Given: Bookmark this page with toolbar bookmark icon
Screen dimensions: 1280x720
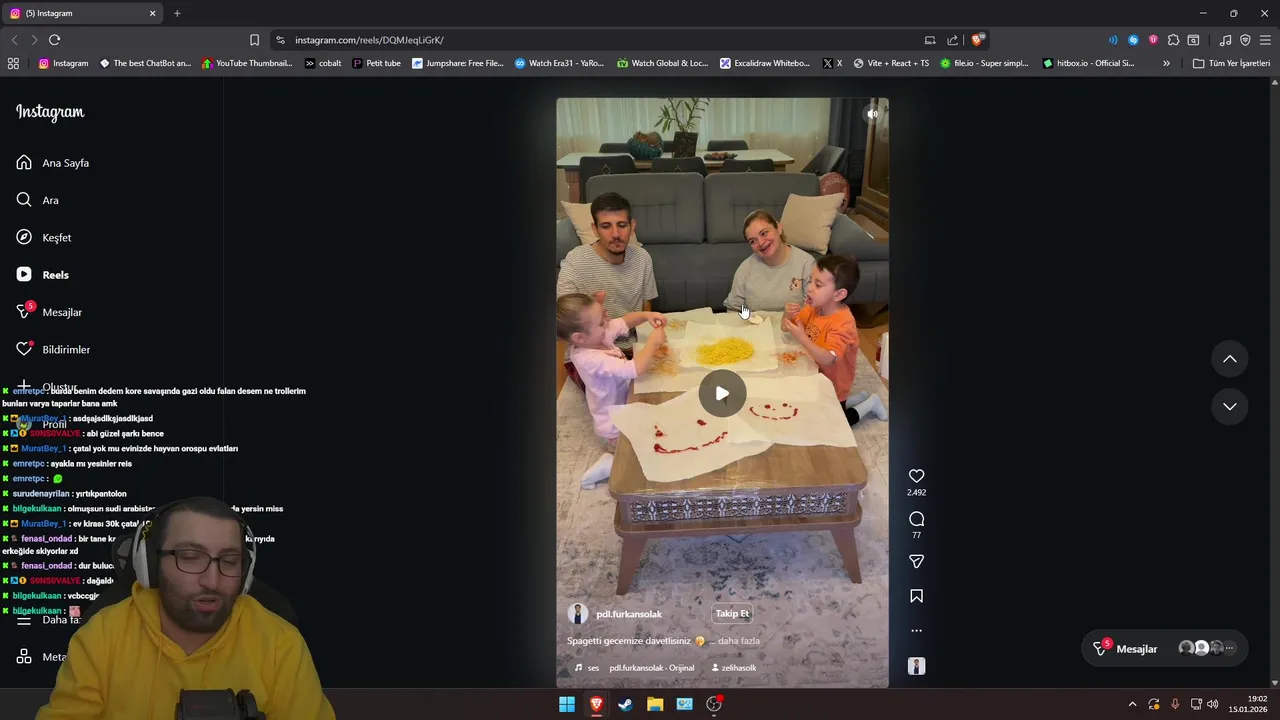Looking at the screenshot, I should (x=254, y=40).
